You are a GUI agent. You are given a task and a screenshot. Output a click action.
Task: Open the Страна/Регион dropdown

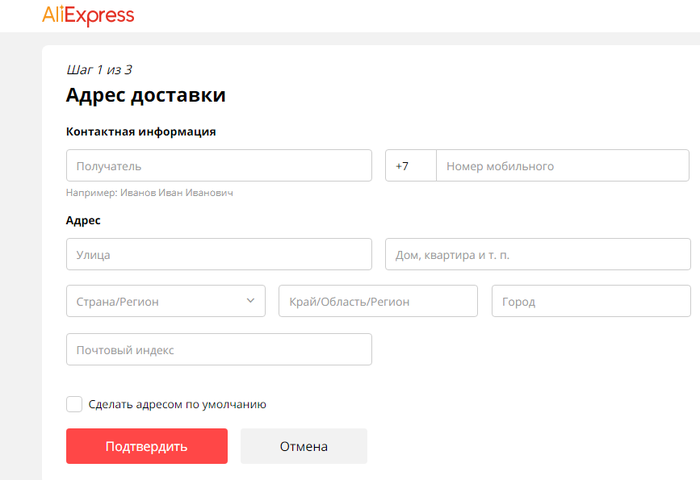click(x=155, y=301)
